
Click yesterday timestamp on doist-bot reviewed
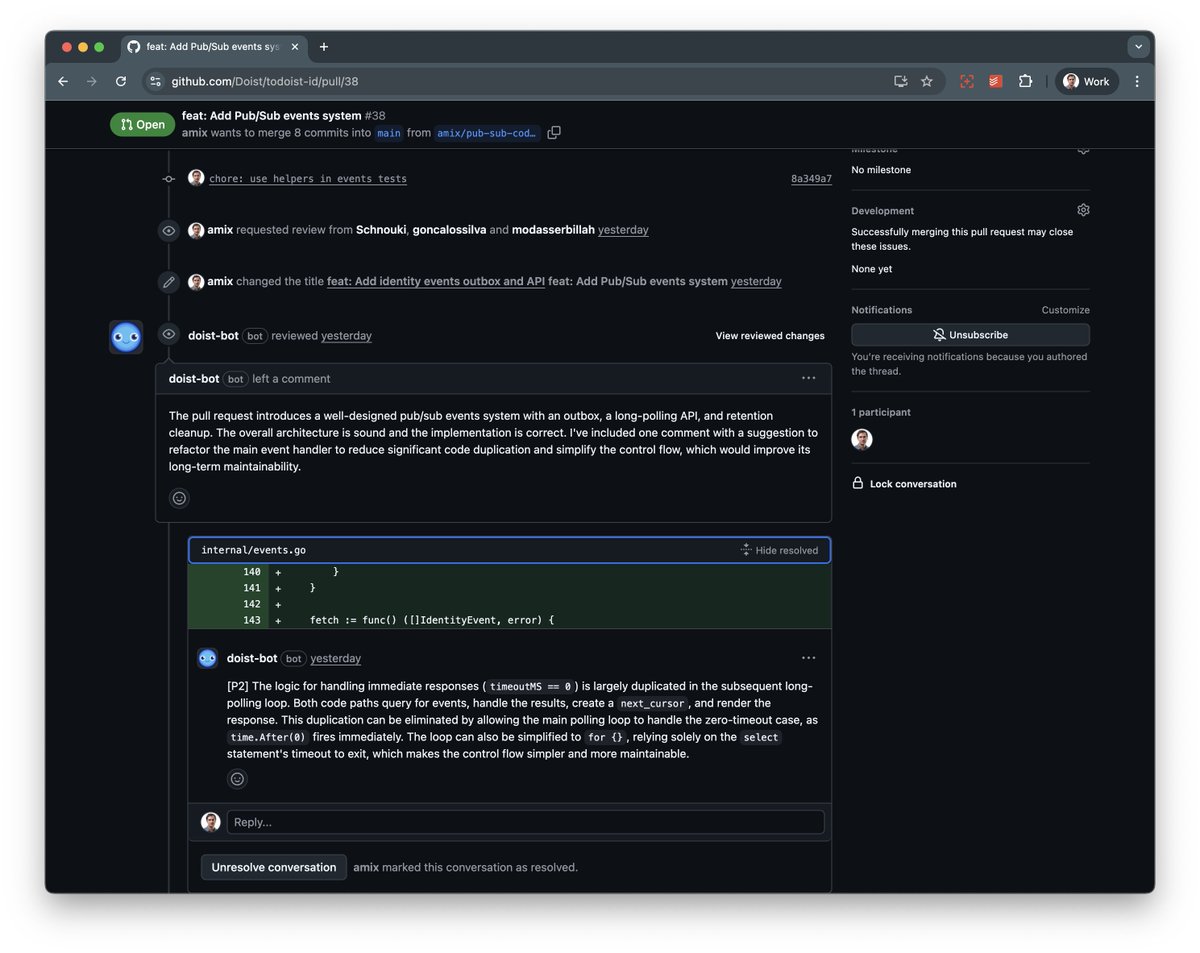coord(346,336)
